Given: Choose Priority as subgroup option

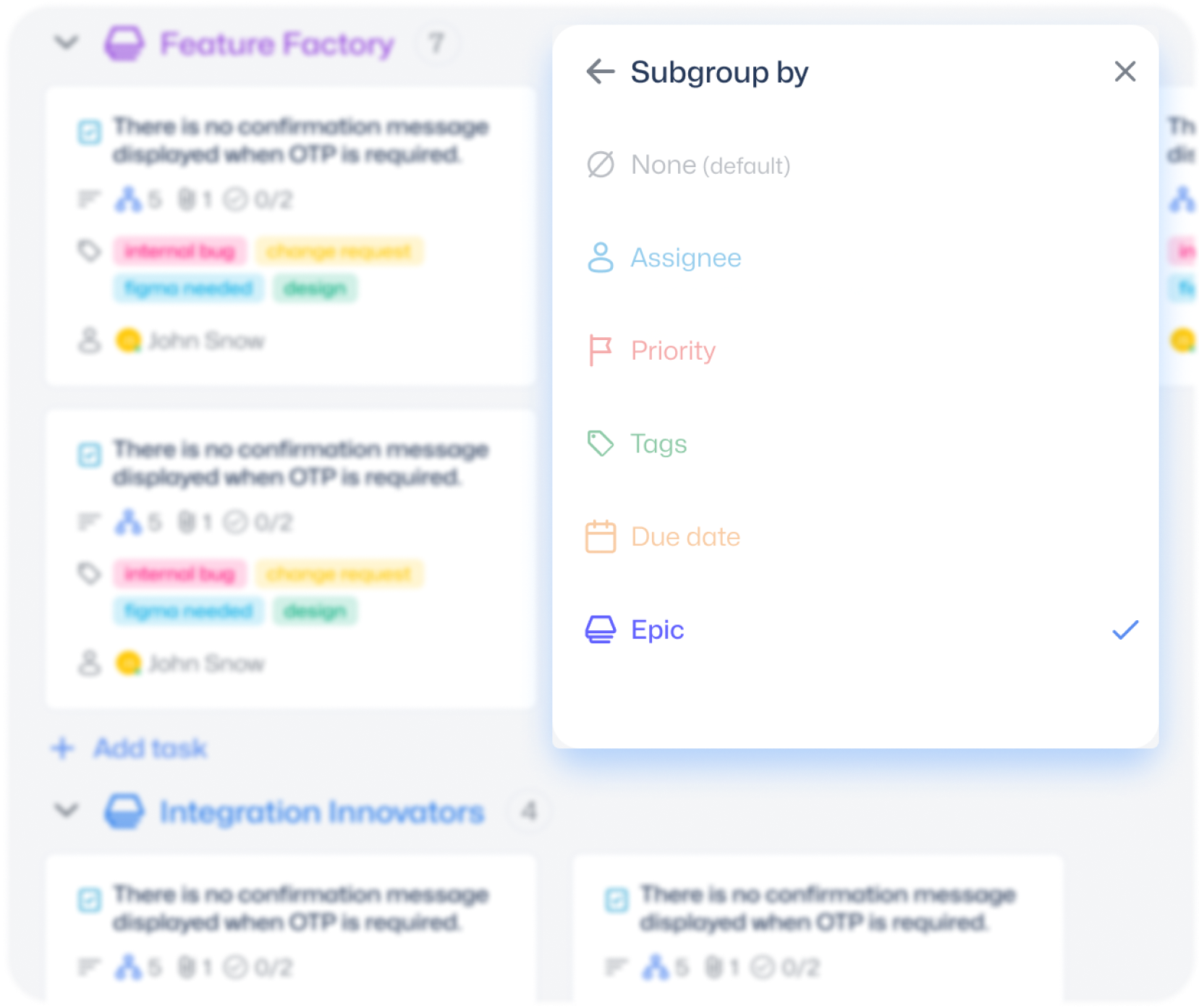Looking at the screenshot, I should click(855, 351).
